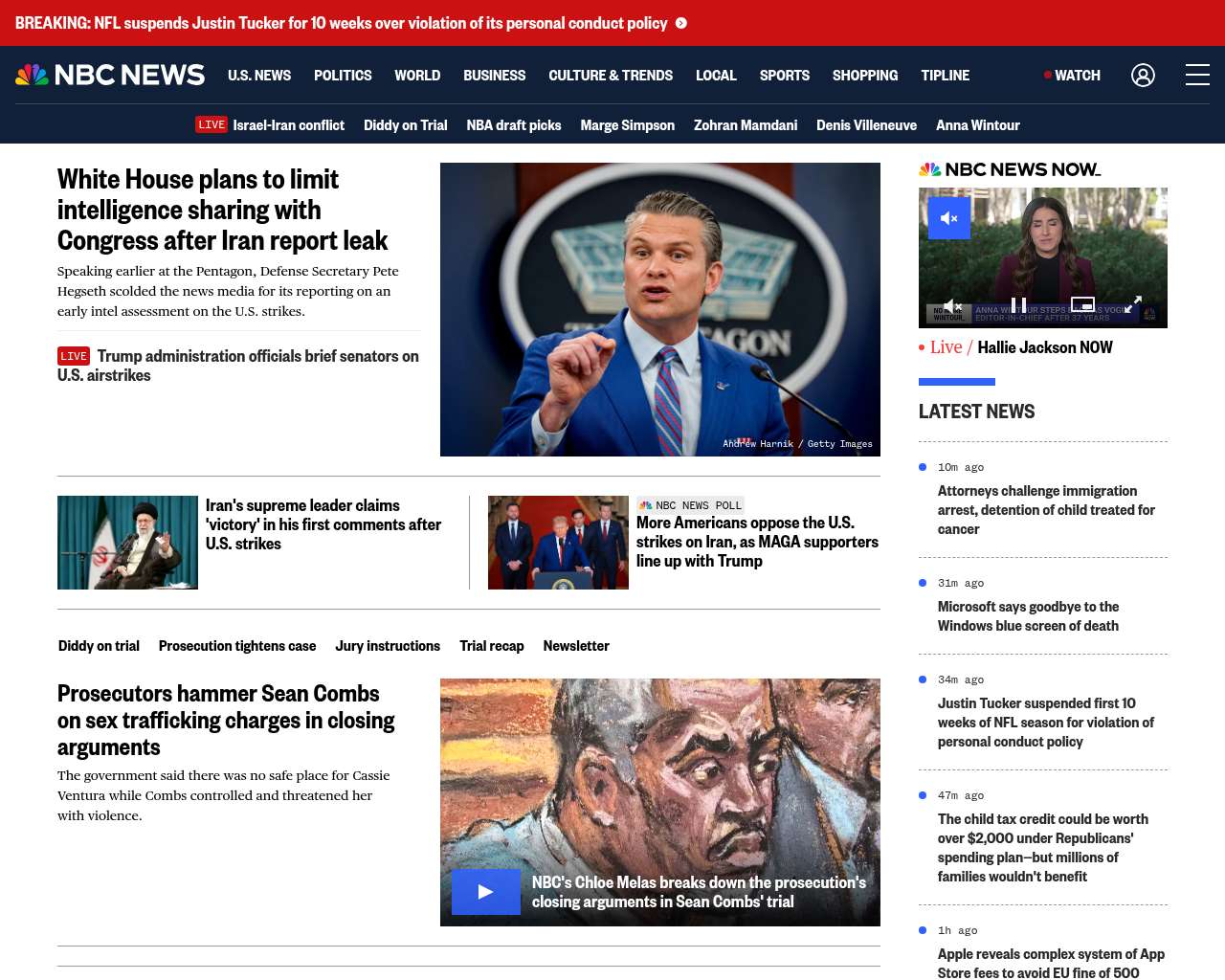
Task: Unmute using the large blue speaker button
Action: click(x=949, y=218)
